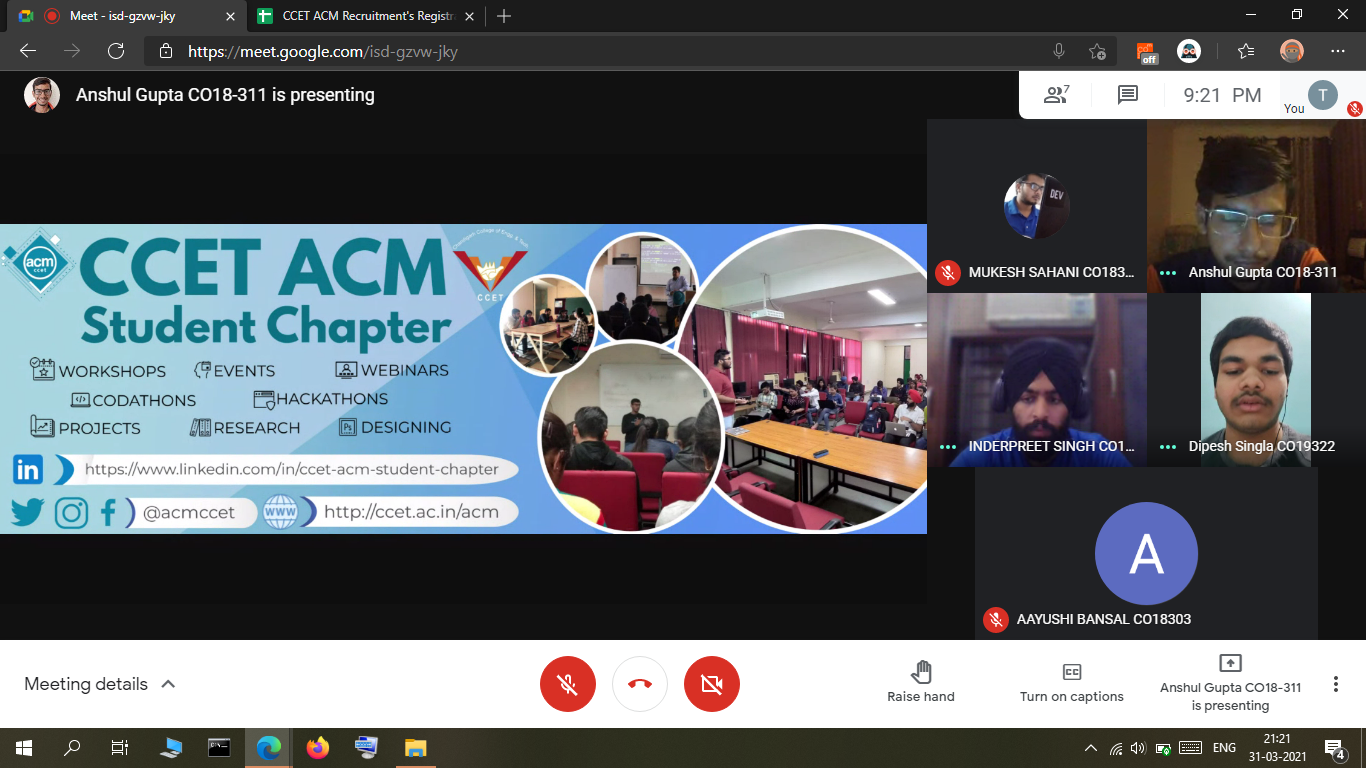Select Dipesh Singla's video tile

[x=1256, y=380]
